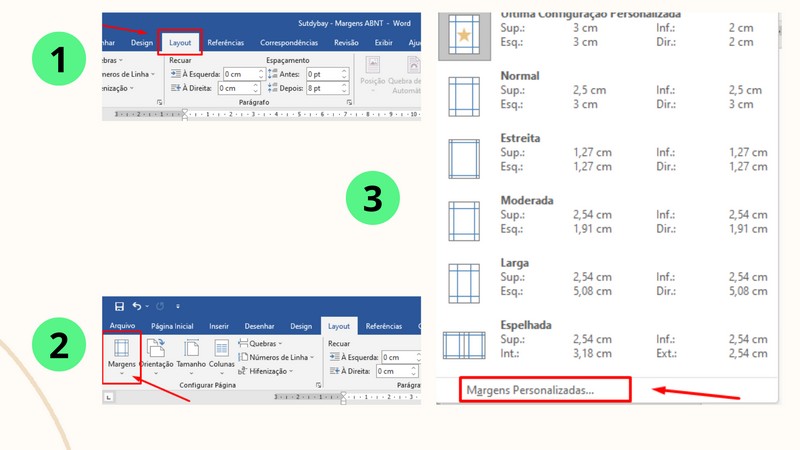Open the Tamanho page size menu
This screenshot has height=450, width=800.
(191, 357)
